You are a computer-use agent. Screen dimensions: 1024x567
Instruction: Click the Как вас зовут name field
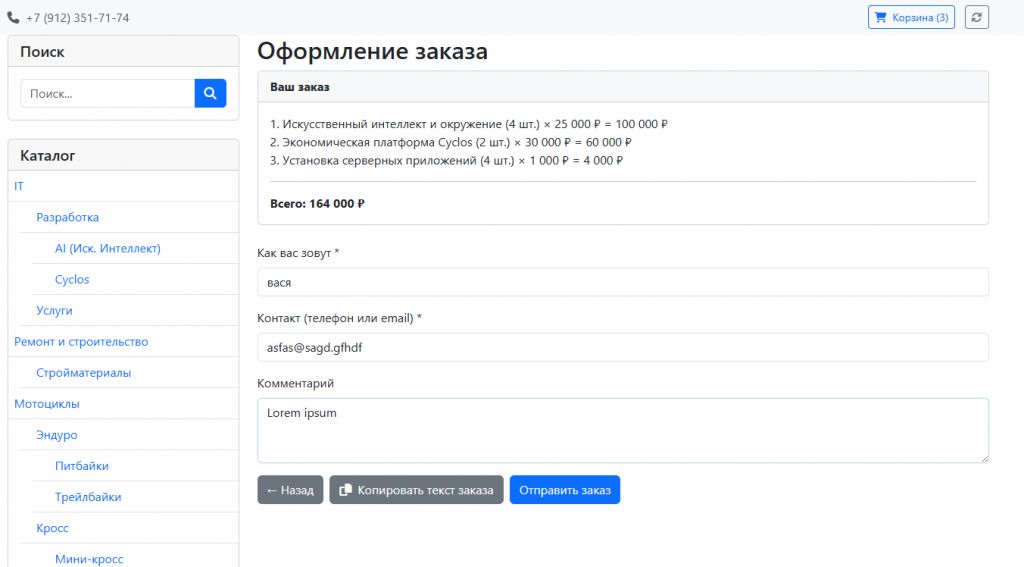(x=622, y=282)
